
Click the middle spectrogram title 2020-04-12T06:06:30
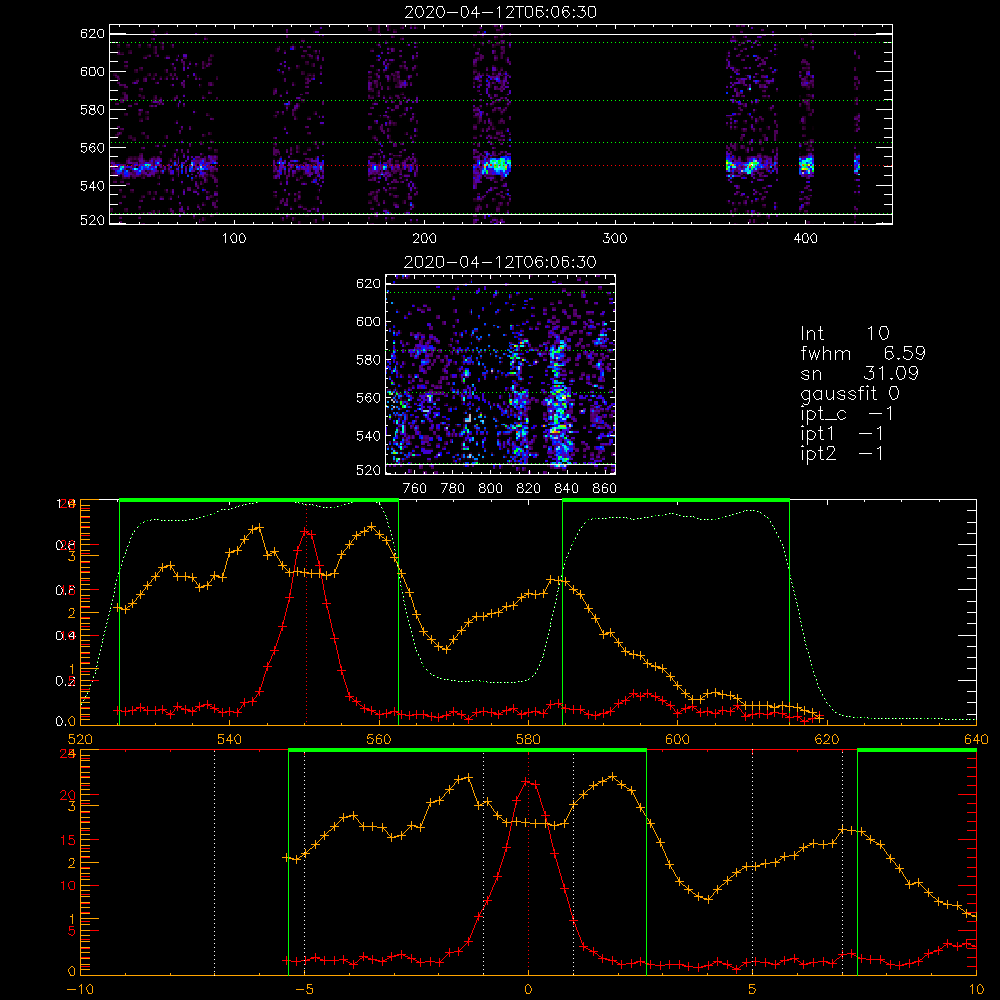pyautogui.click(x=500, y=262)
